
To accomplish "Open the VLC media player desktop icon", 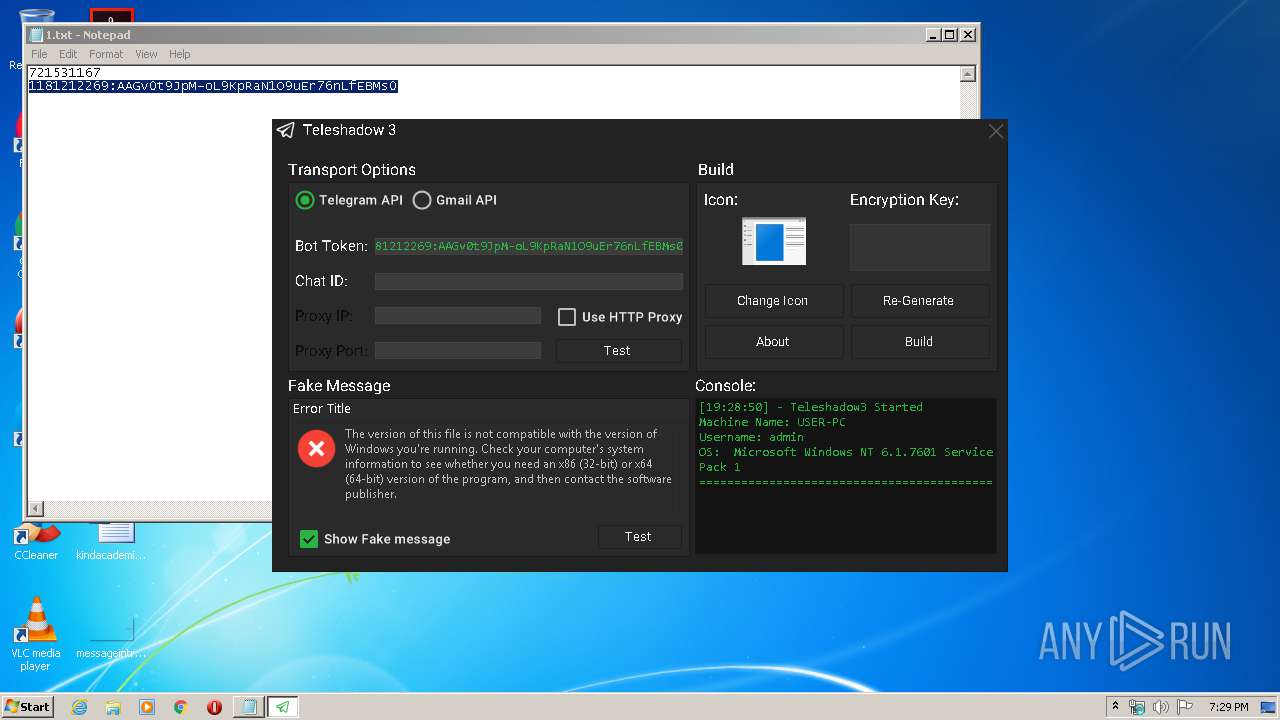I will click(36, 633).
